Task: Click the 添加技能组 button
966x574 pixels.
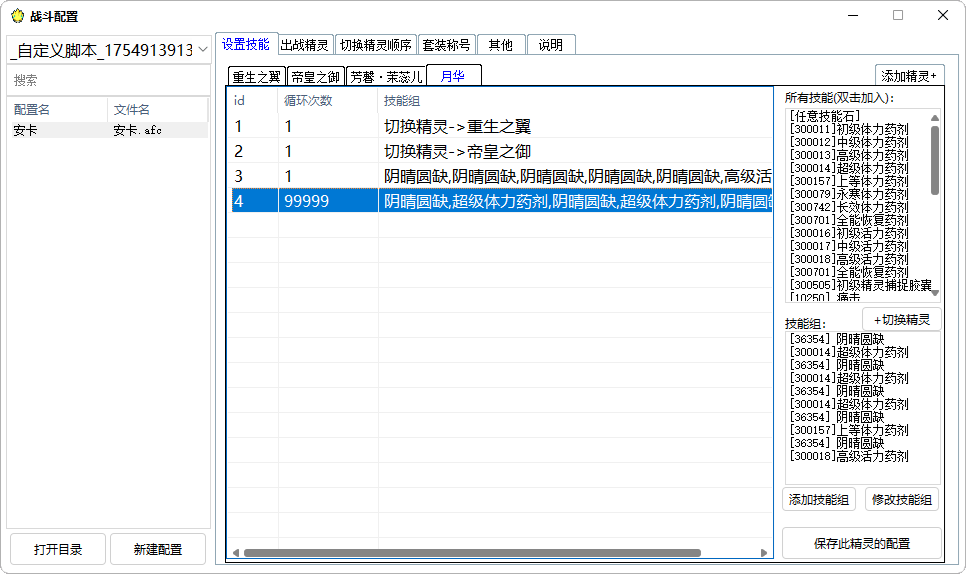Action: pos(819,499)
